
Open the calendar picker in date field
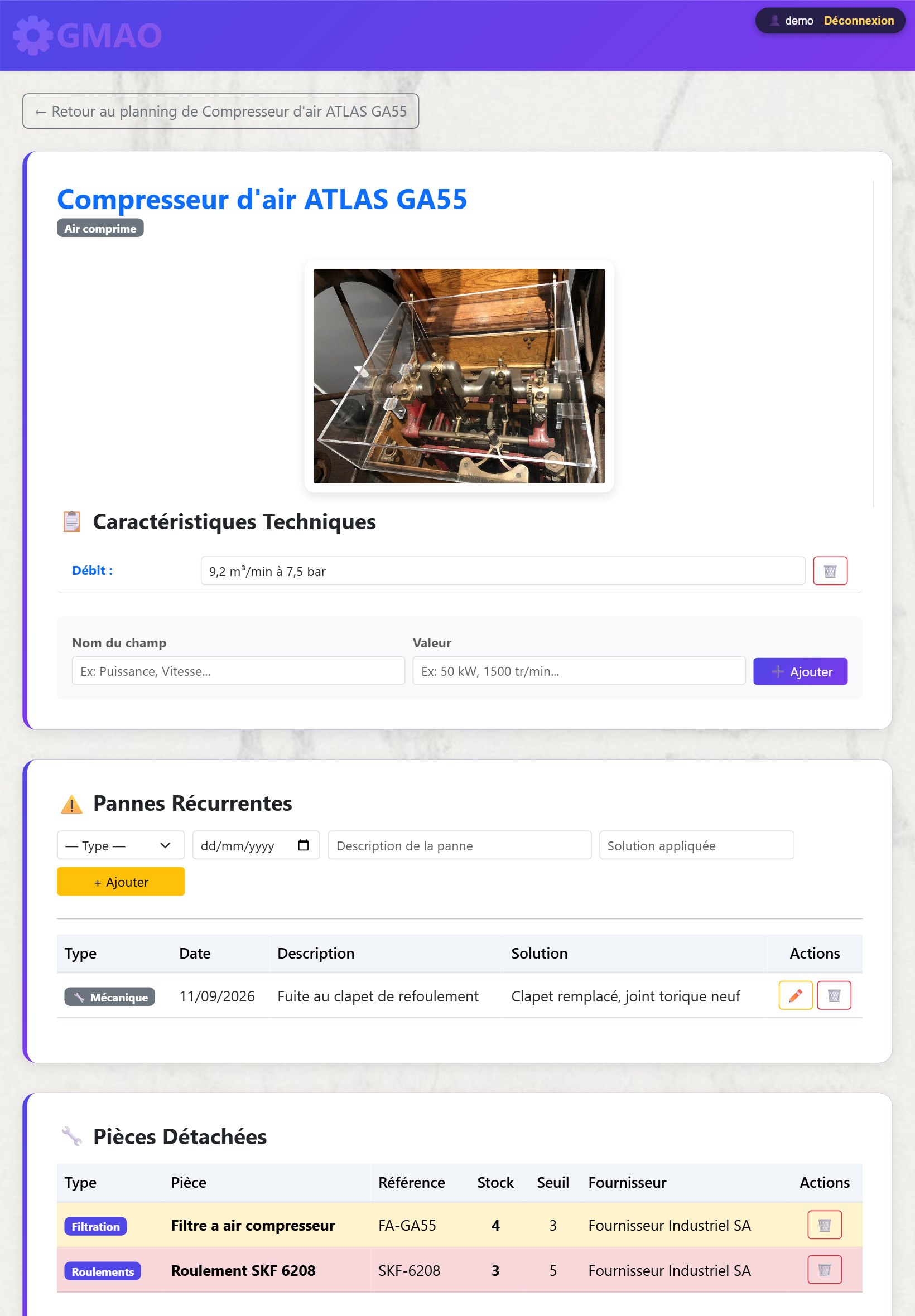pyautogui.click(x=304, y=845)
